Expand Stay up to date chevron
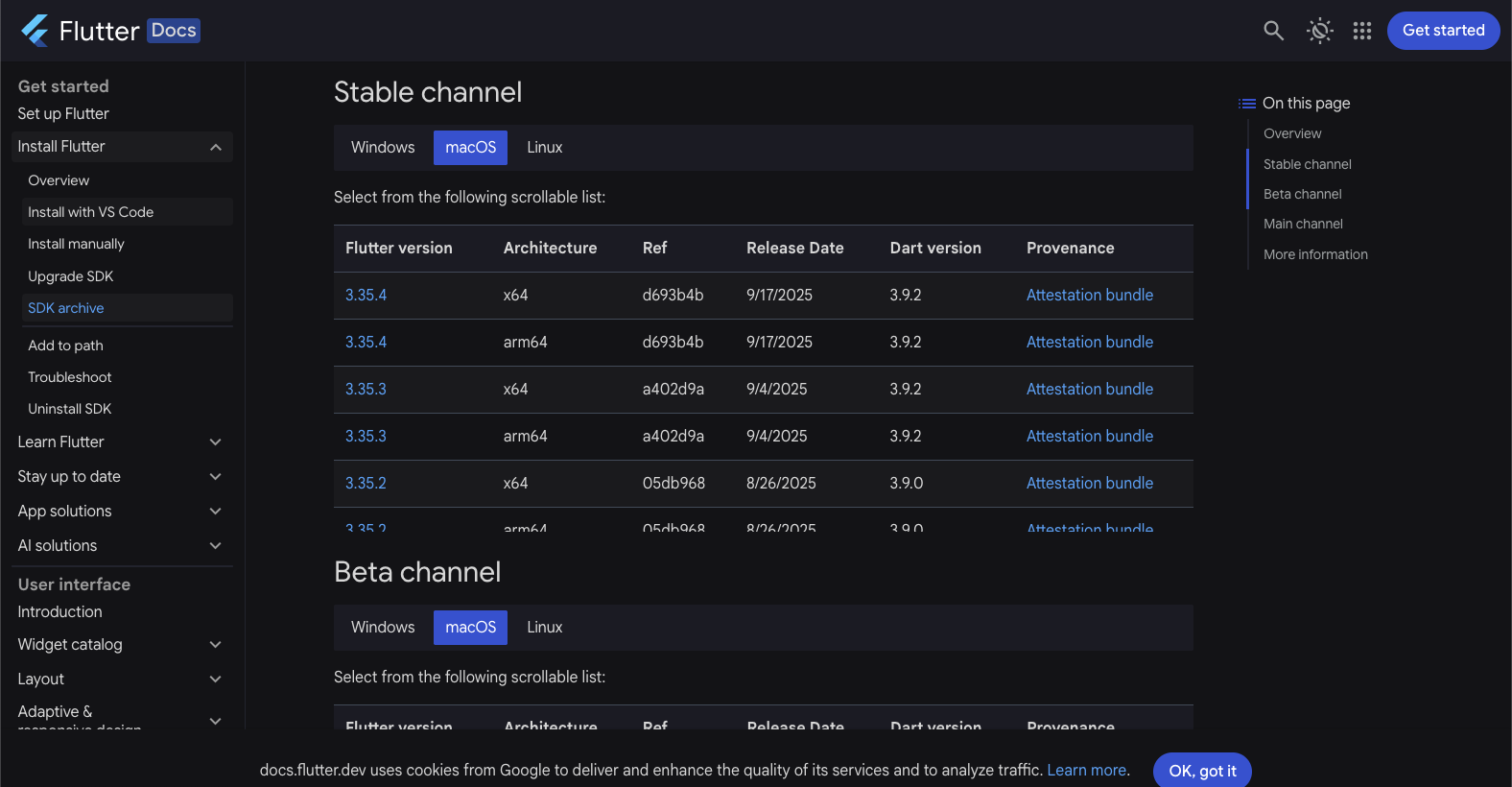Image resolution: width=1512 pixels, height=787 pixels. tap(216, 477)
